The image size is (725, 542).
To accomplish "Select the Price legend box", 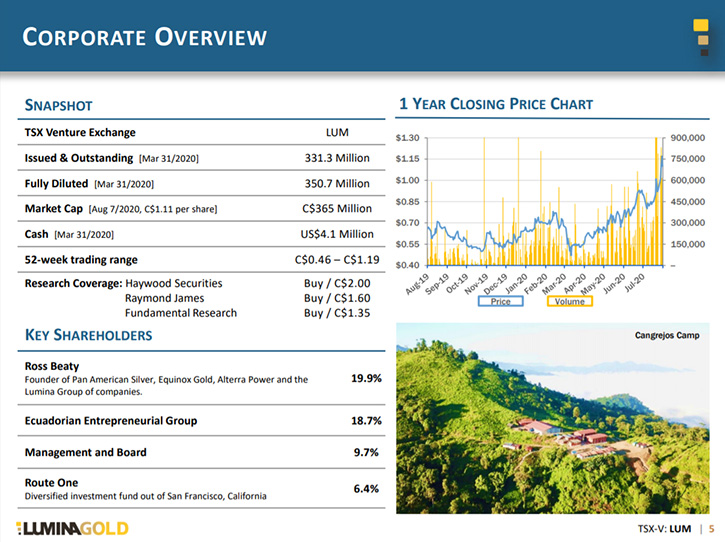I will (500, 302).
